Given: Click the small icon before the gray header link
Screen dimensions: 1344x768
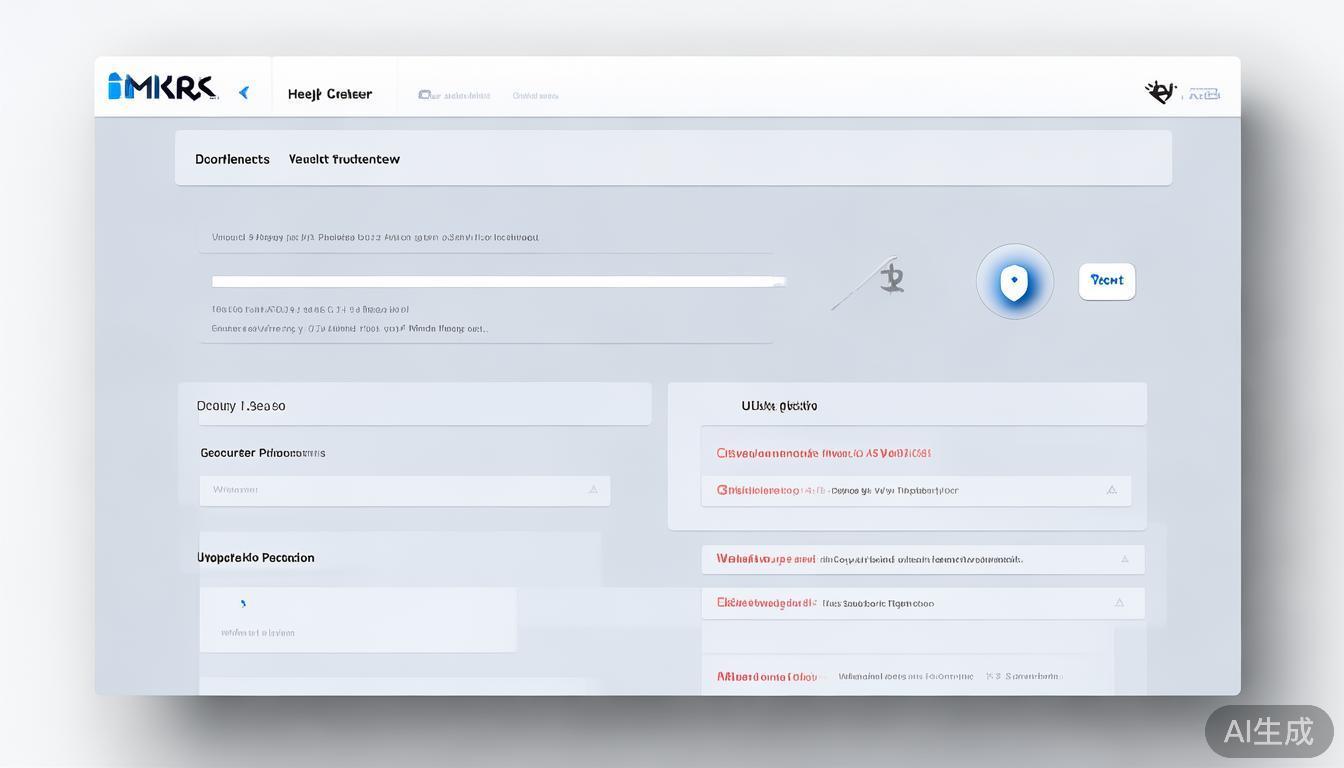Looking at the screenshot, I should point(424,95).
